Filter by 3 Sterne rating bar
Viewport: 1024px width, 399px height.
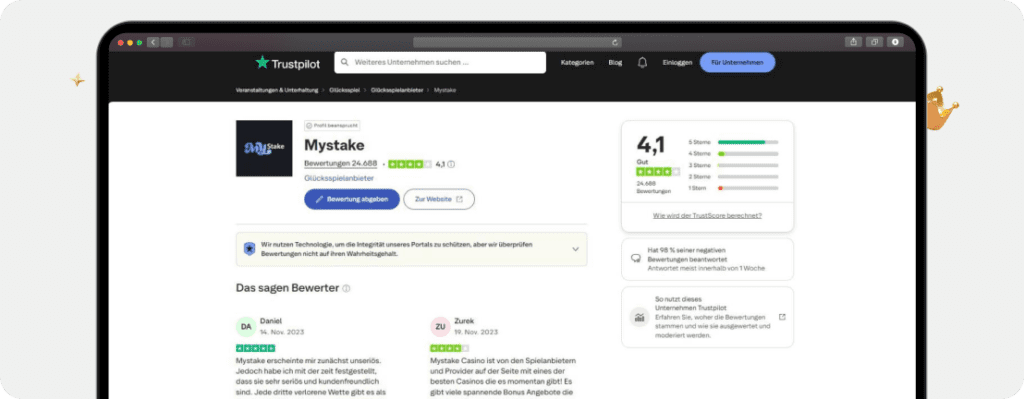[733, 165]
